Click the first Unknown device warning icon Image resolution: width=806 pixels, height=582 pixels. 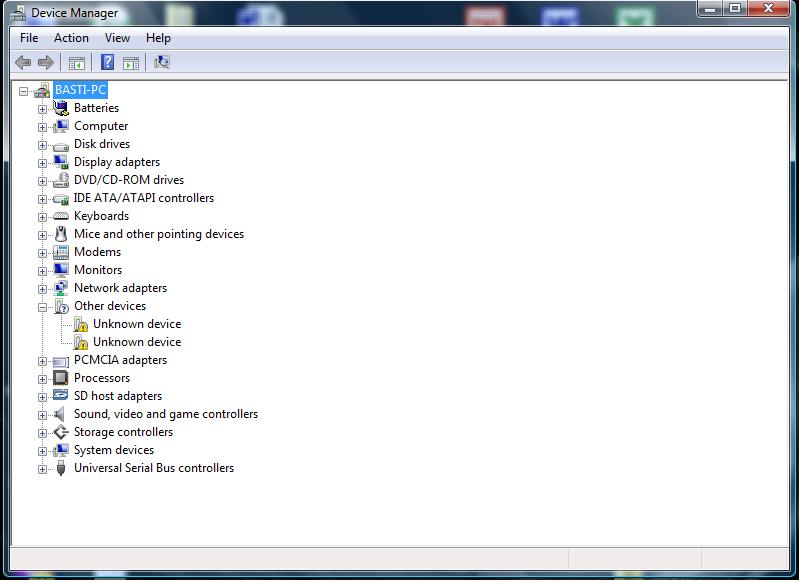(81, 324)
